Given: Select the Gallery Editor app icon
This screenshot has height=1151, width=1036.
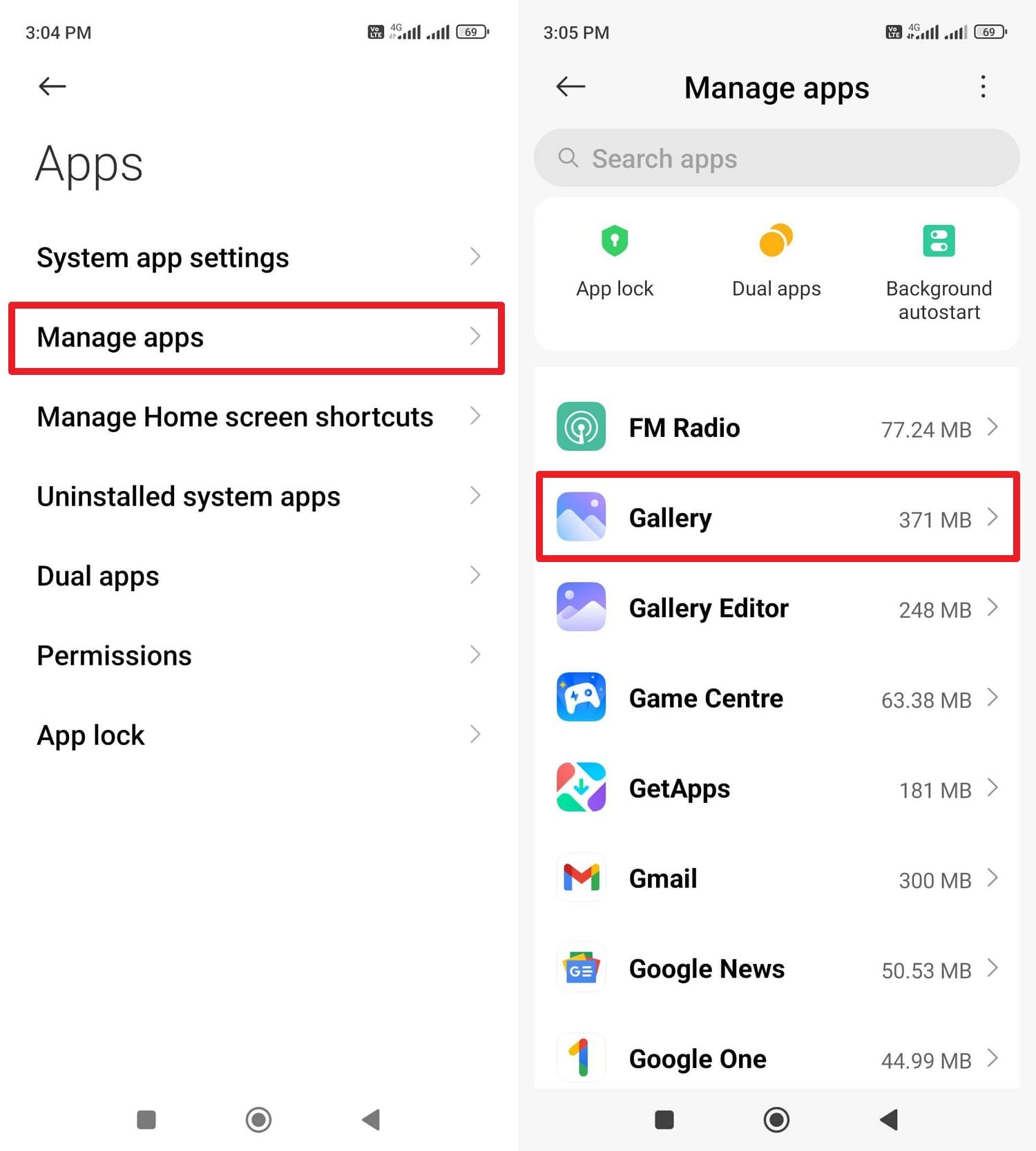Looking at the screenshot, I should click(581, 607).
